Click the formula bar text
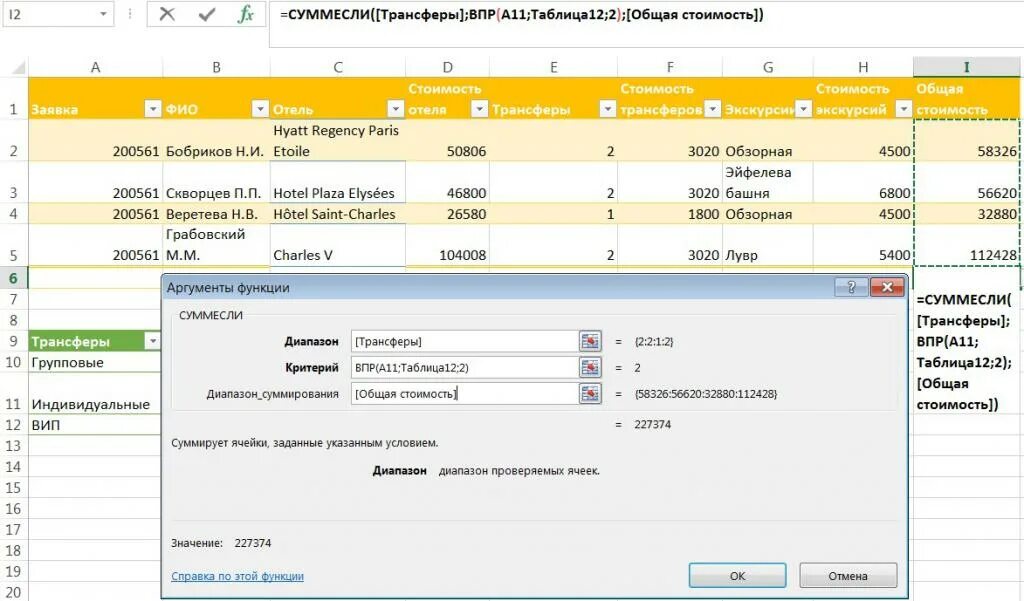 coord(521,14)
